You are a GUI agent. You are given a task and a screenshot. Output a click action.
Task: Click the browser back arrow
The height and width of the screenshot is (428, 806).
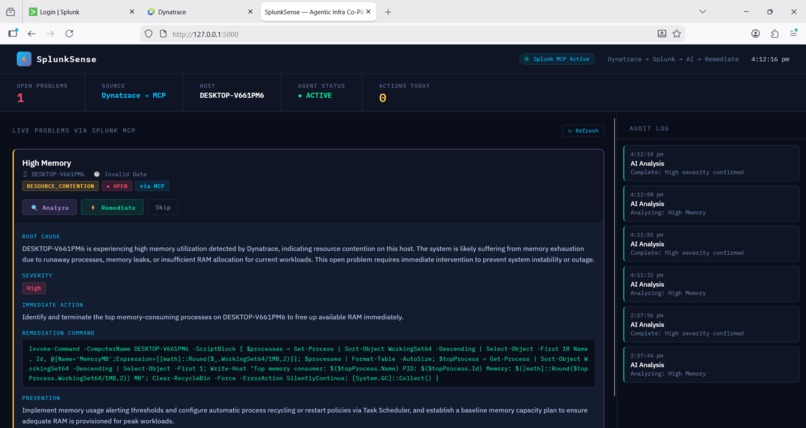click(x=31, y=33)
